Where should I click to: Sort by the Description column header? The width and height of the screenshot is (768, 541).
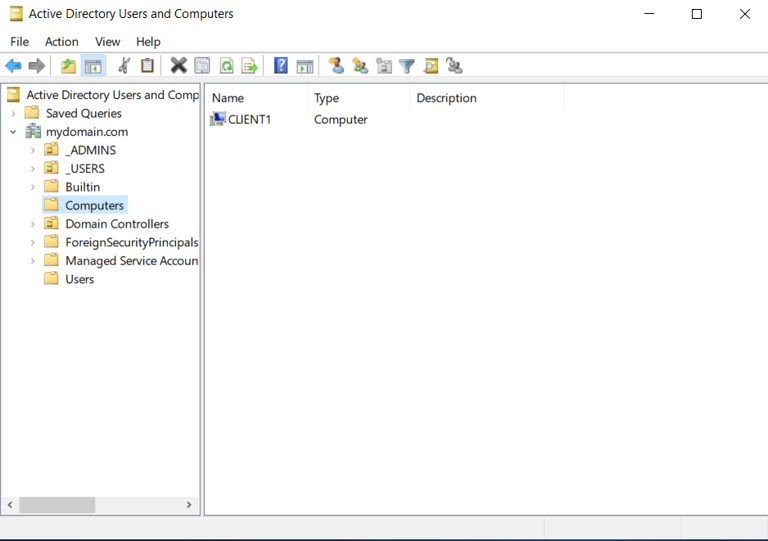point(487,98)
